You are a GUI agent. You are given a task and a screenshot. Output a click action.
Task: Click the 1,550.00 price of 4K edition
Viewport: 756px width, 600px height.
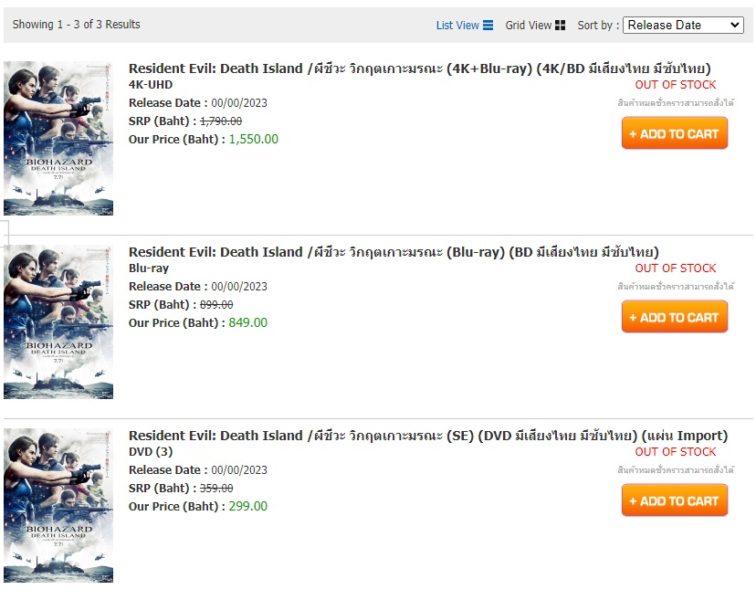pyautogui.click(x=254, y=139)
